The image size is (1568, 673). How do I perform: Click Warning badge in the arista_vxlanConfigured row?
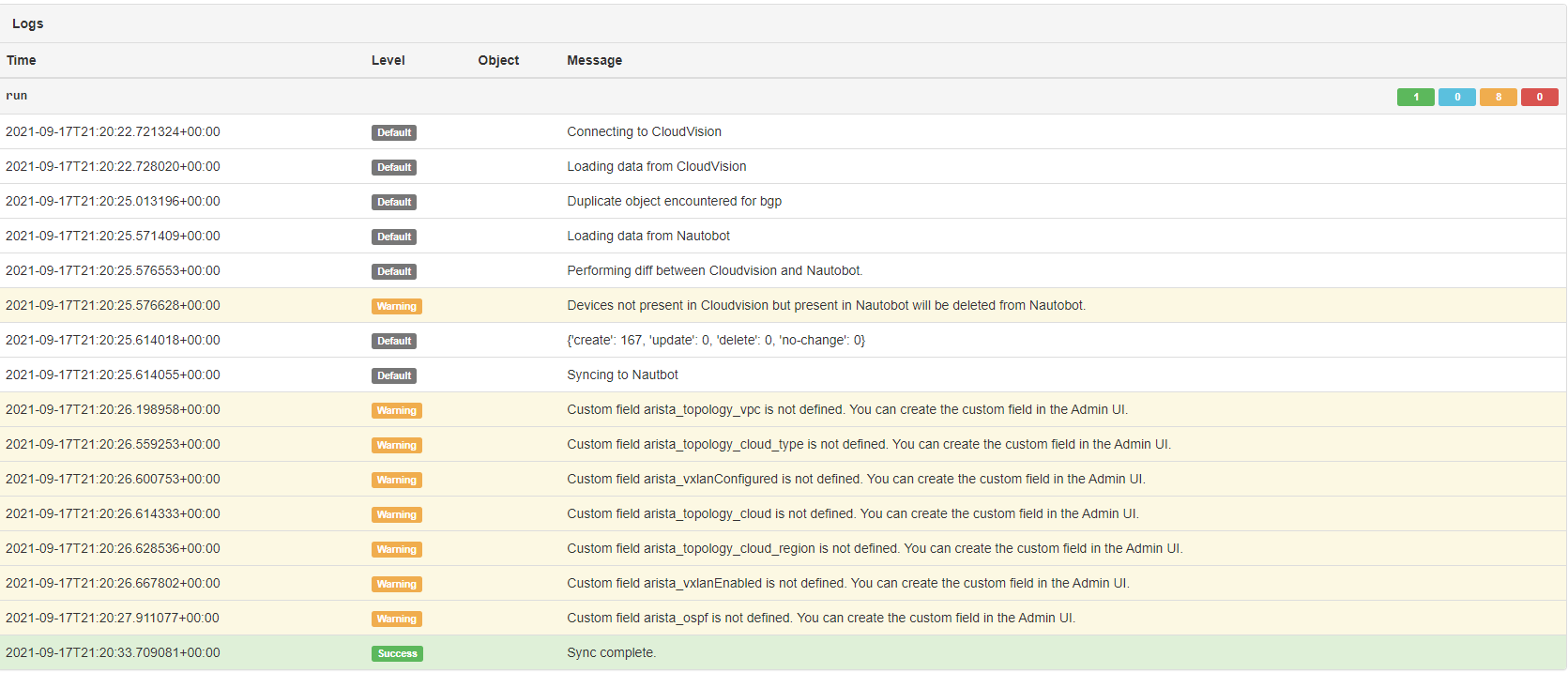point(397,480)
